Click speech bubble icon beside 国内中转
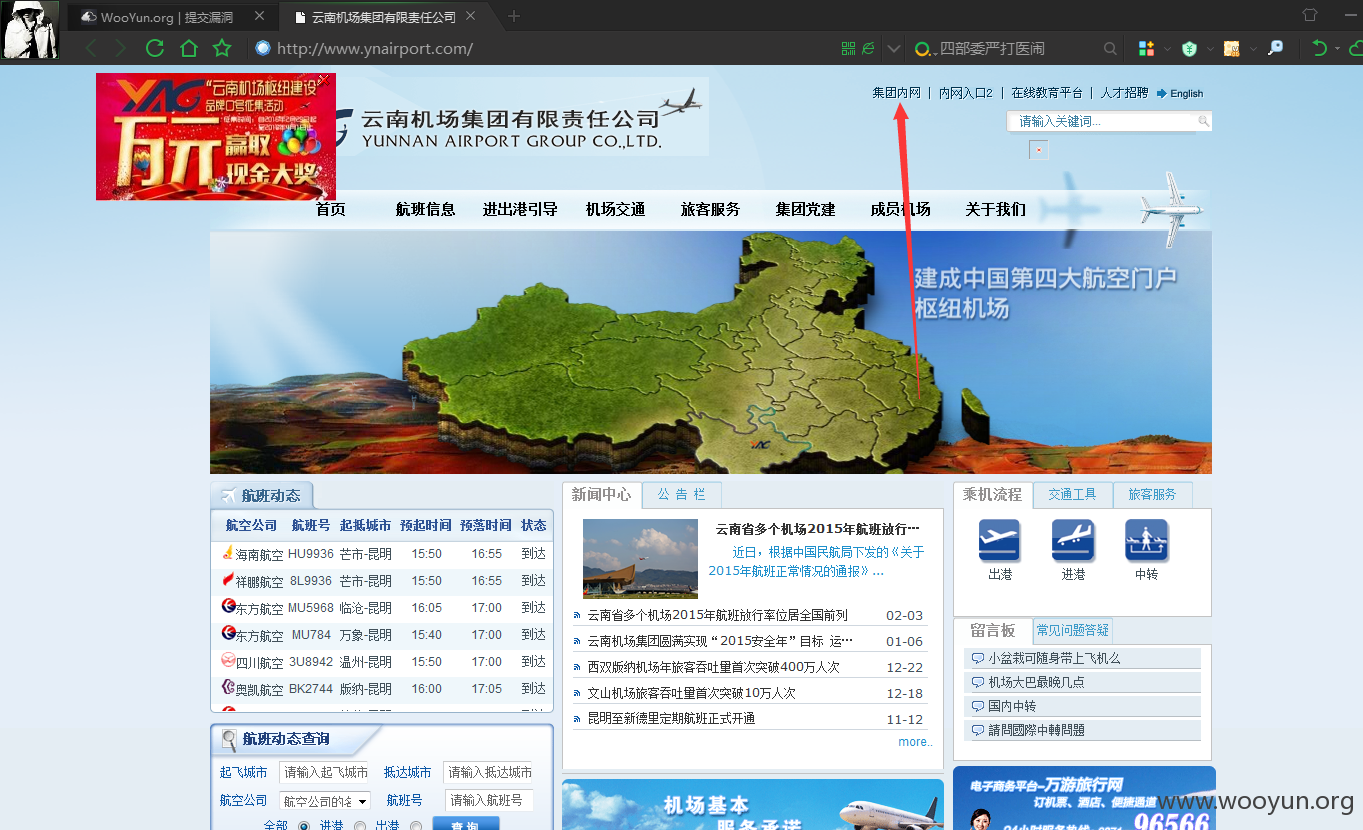Viewport: 1363px width, 830px height. point(977,706)
